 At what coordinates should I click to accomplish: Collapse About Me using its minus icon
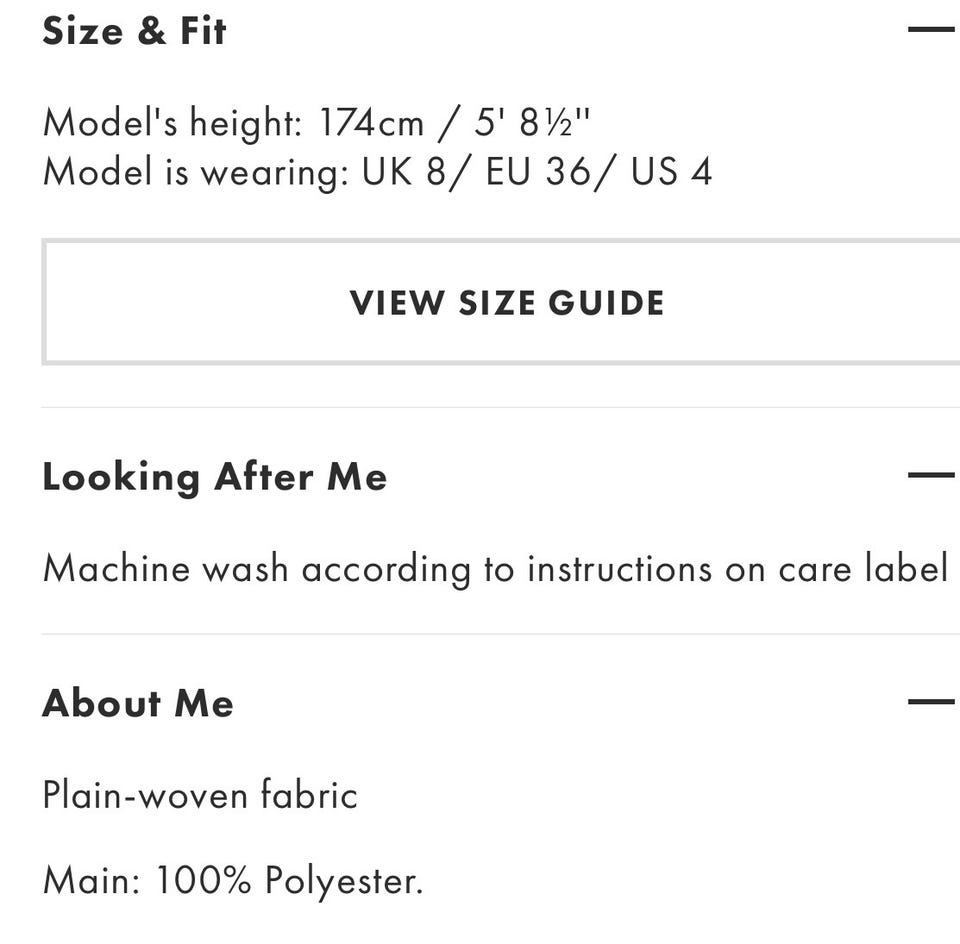tap(932, 702)
